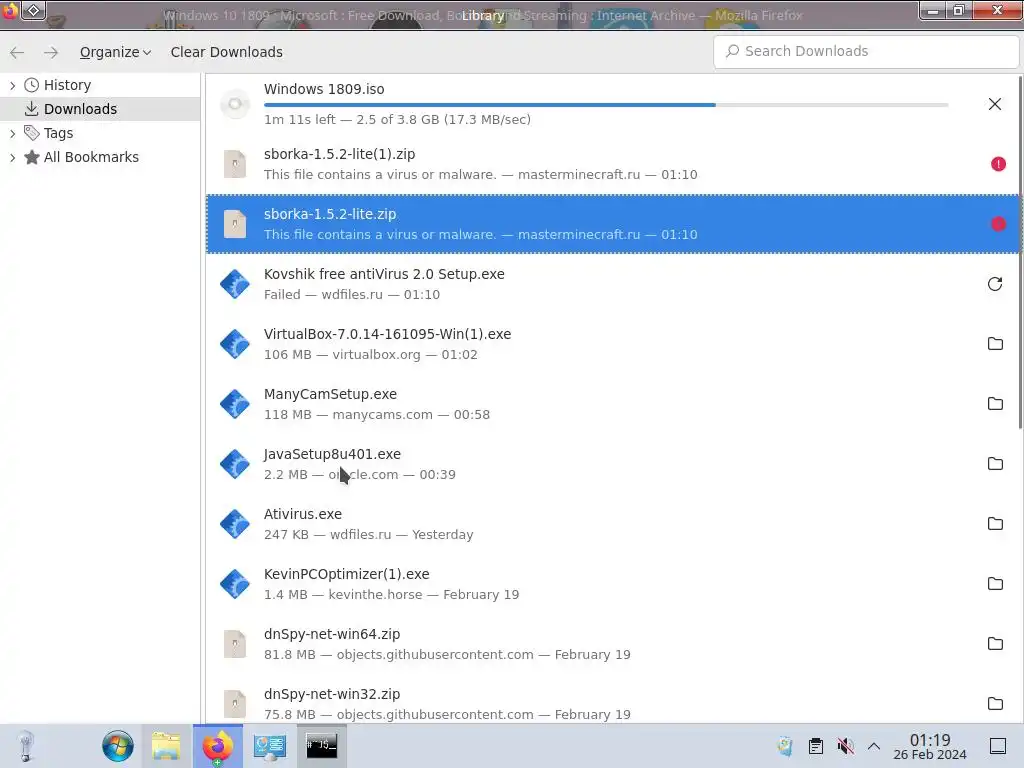Switch to Firefox in the taskbar
Screen dimensions: 1024x768
[217, 746]
